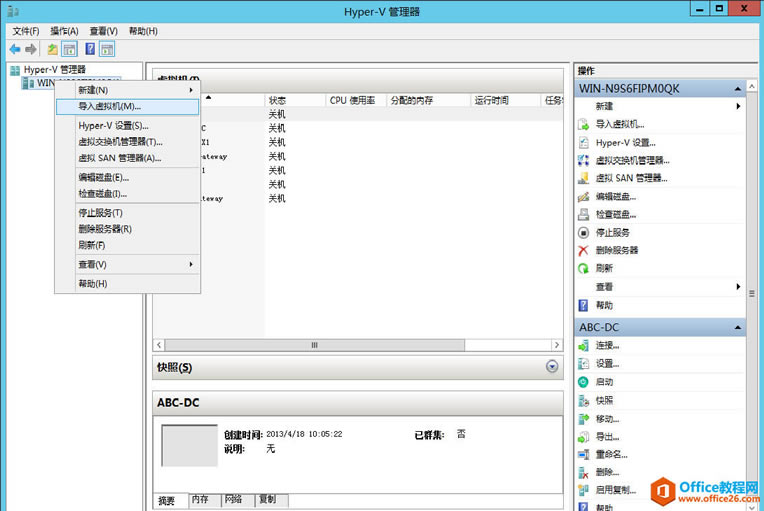Click ABC-DC 移动 icon
This screenshot has width=764, height=511.
[583, 418]
